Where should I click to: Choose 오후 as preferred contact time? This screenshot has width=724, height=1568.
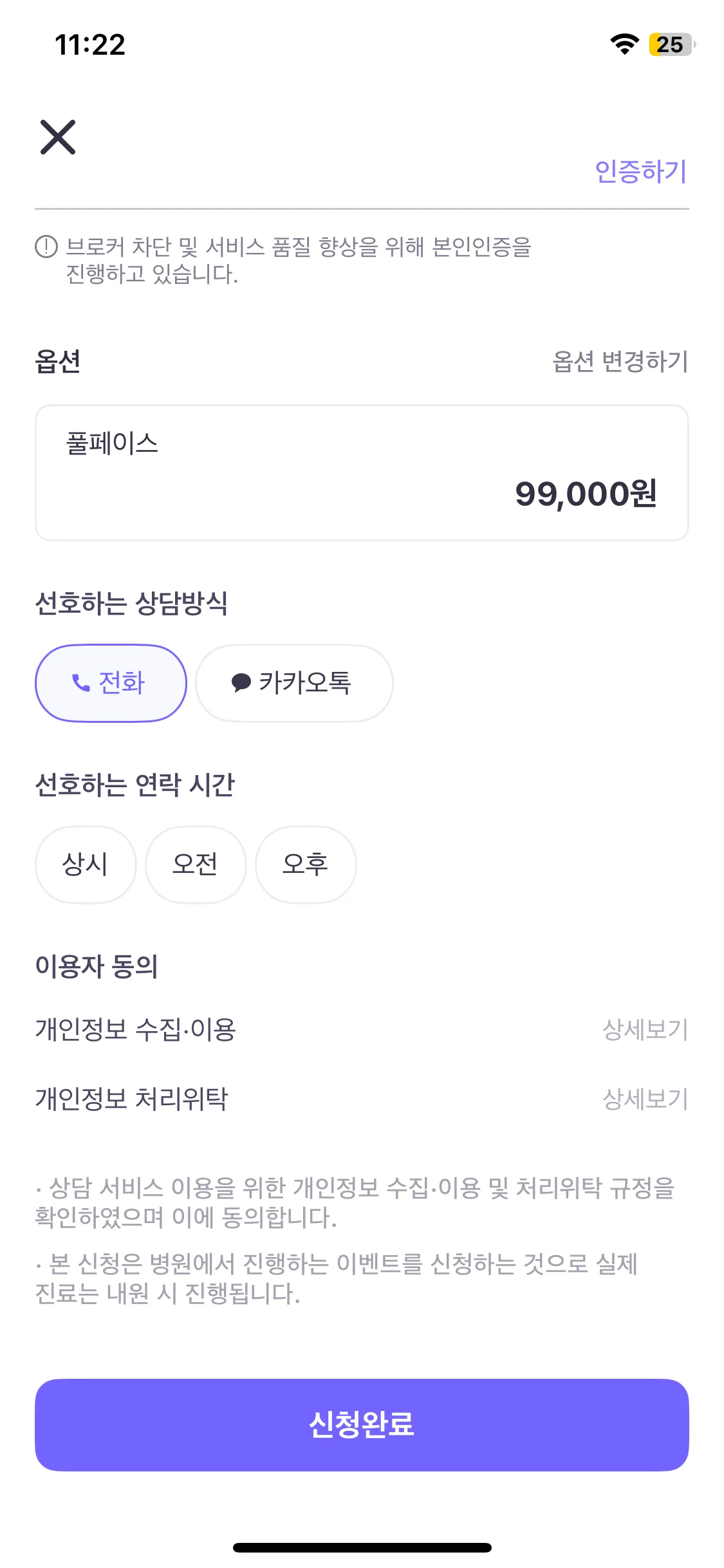(x=306, y=864)
